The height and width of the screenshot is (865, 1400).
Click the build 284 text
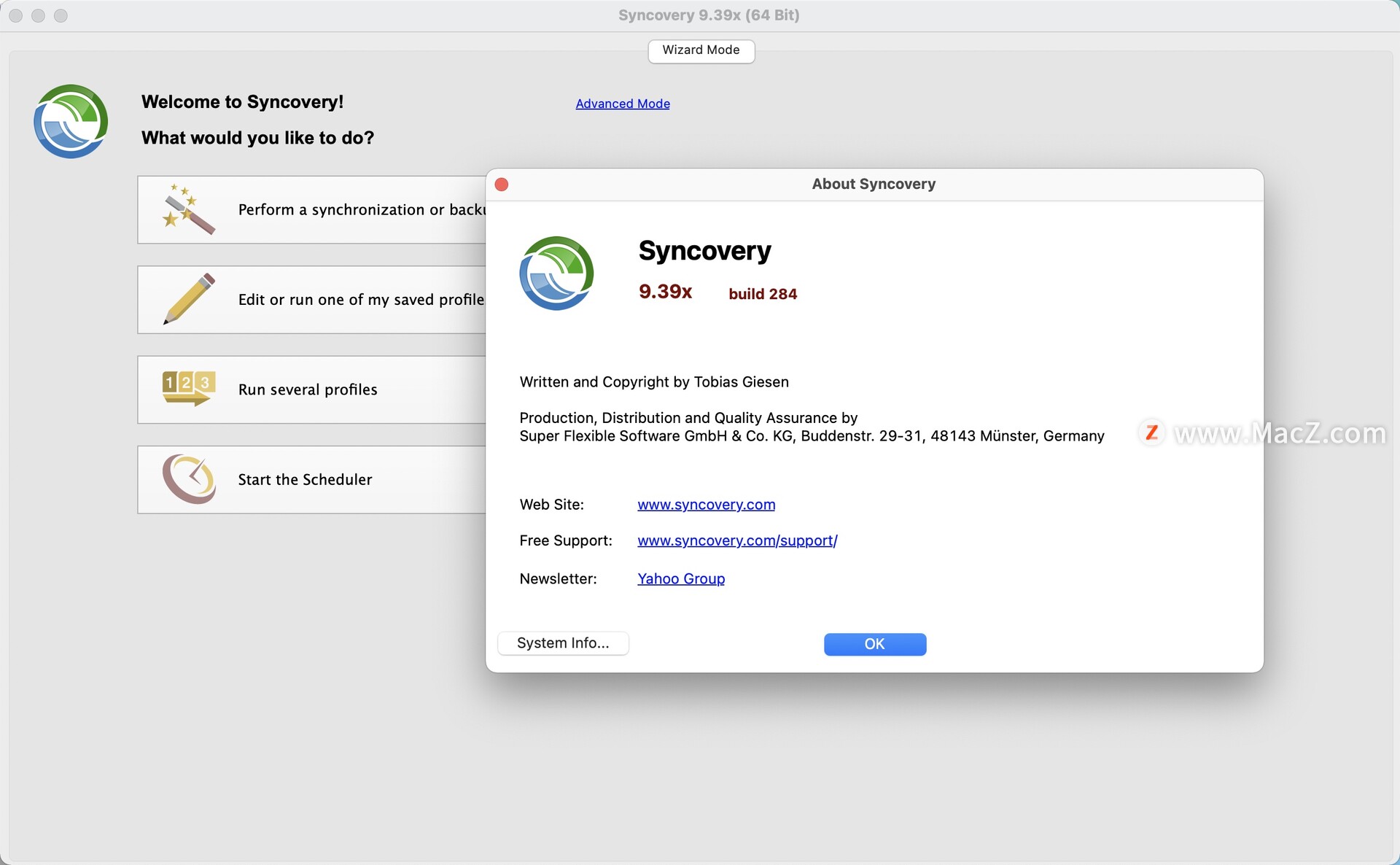(763, 294)
